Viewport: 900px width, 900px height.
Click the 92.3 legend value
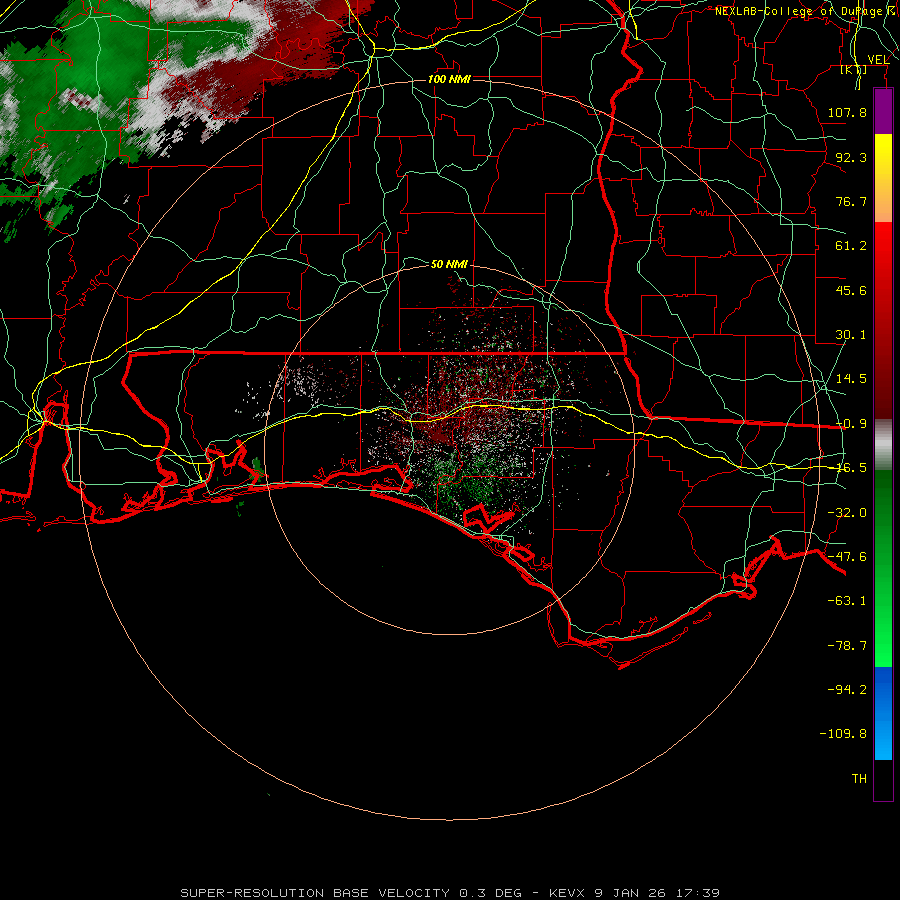[x=851, y=157]
